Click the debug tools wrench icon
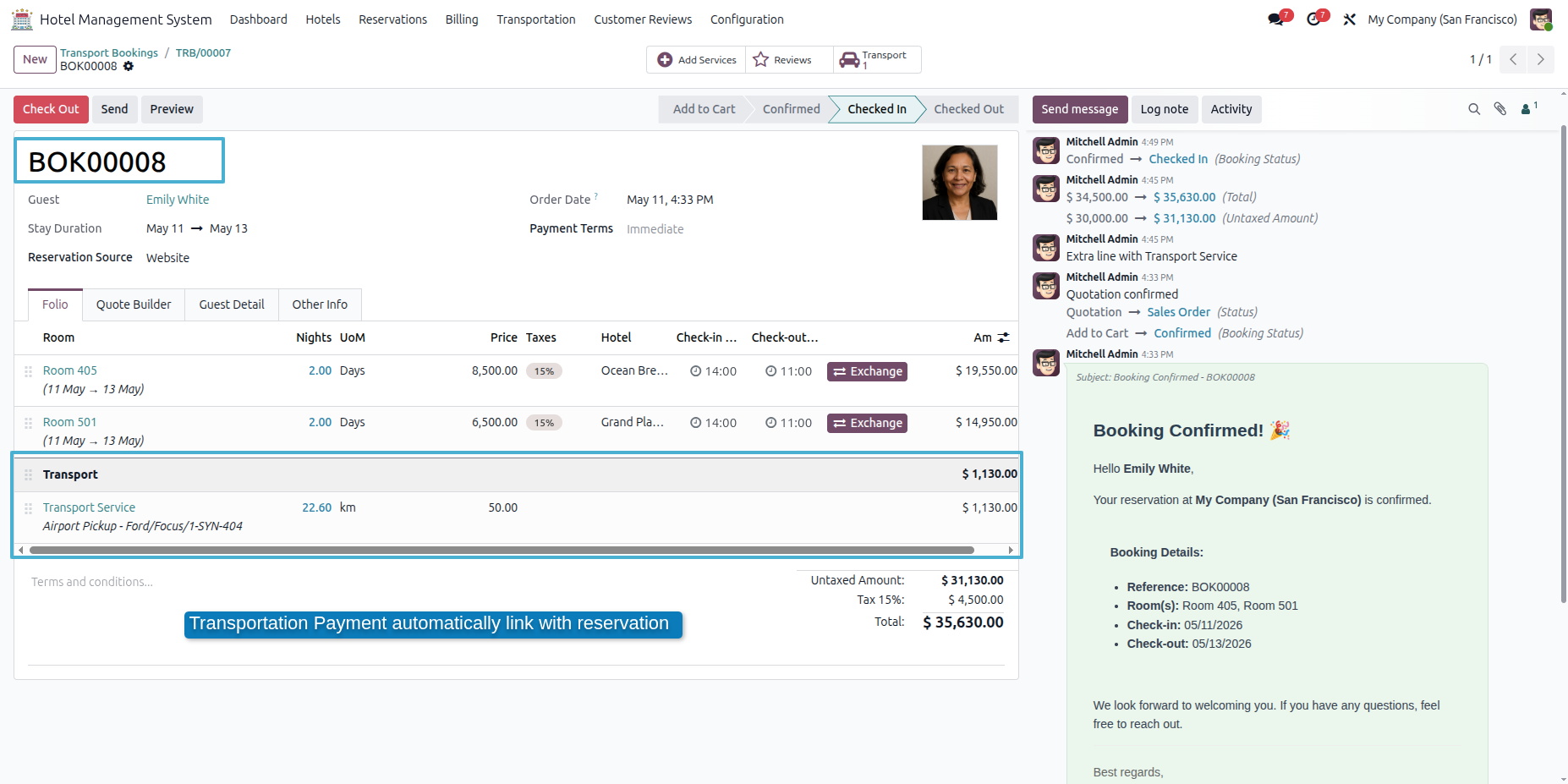The width and height of the screenshot is (1568, 784). pos(1350,19)
